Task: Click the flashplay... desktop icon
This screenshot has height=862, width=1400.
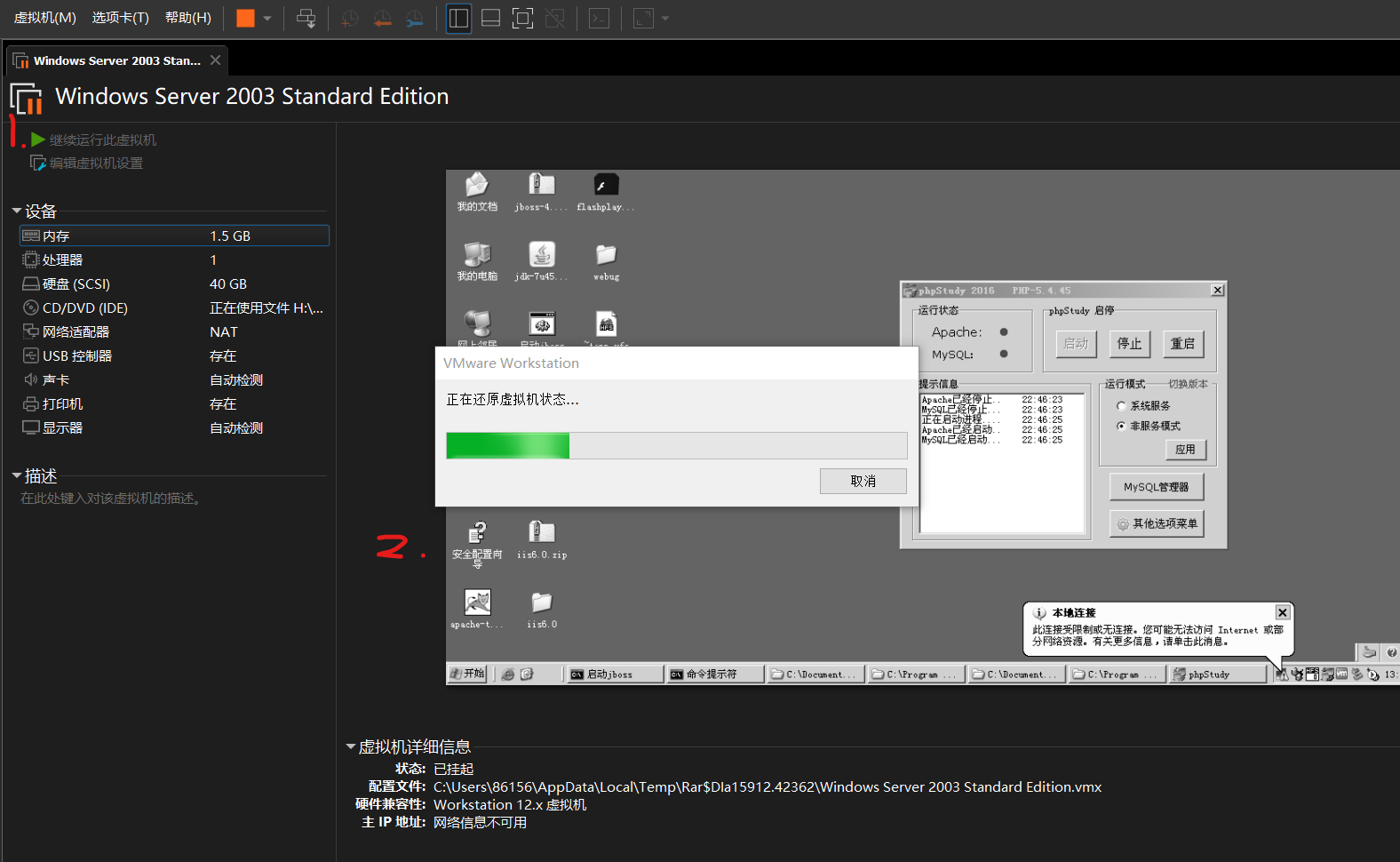Action: coord(606,191)
